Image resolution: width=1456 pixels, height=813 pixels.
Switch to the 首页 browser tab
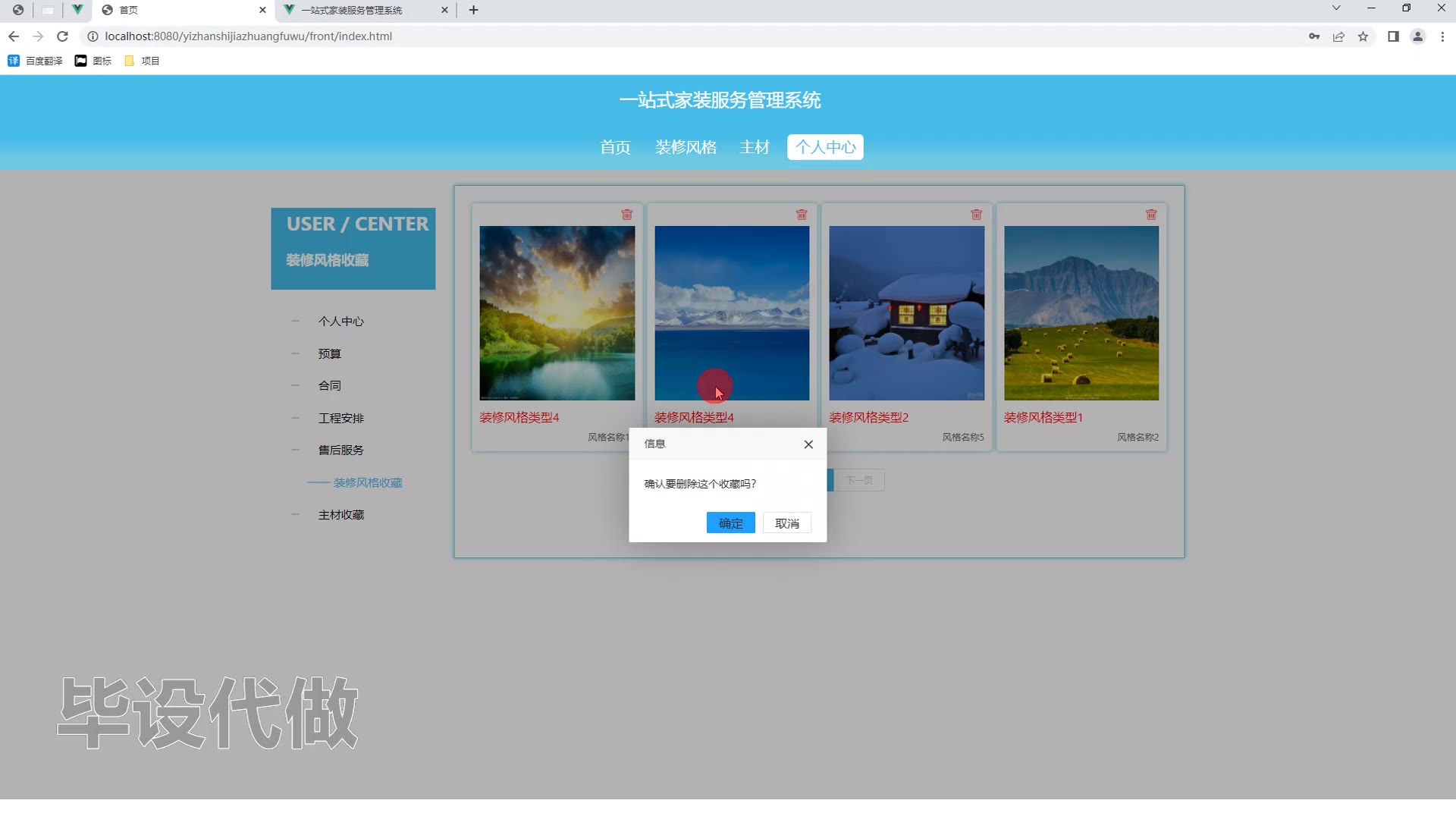182,10
